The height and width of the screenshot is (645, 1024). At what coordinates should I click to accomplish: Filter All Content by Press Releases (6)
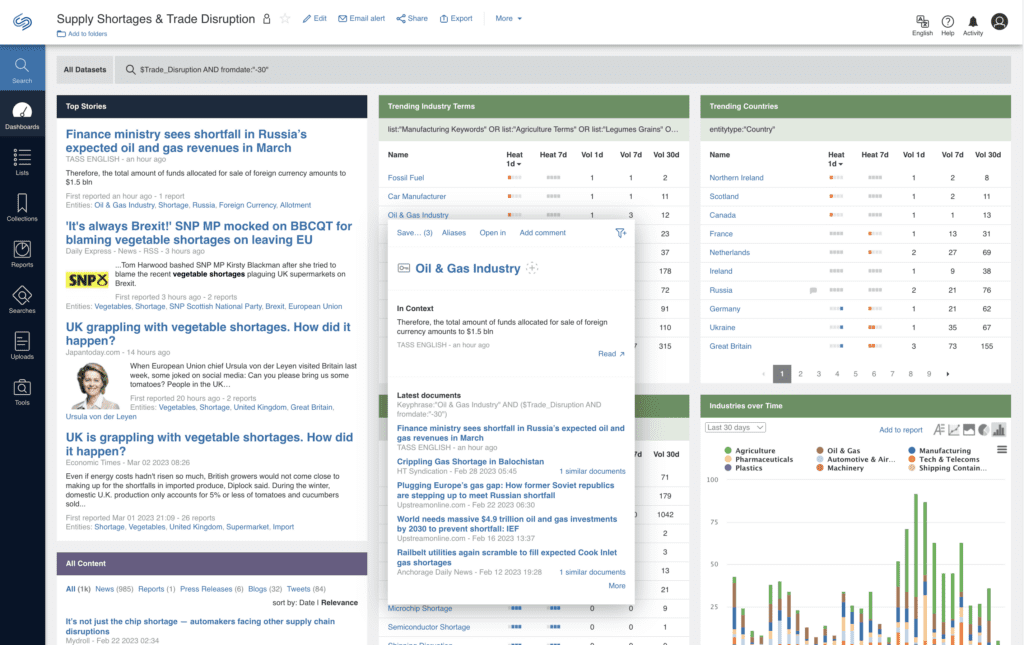pos(212,589)
